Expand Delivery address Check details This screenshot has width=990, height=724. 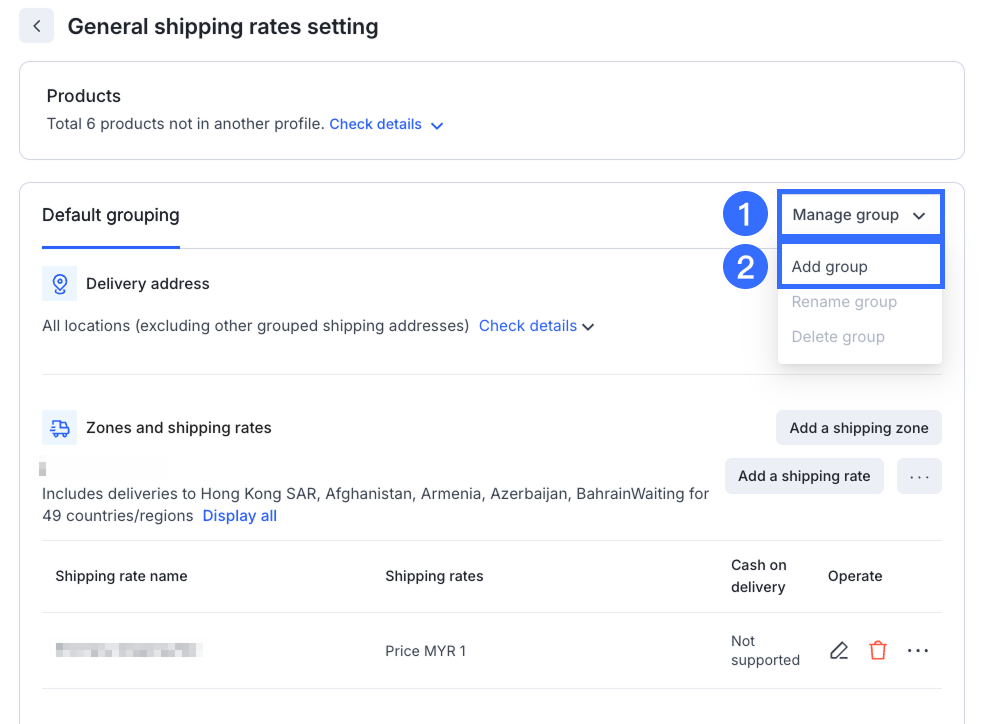(x=536, y=326)
